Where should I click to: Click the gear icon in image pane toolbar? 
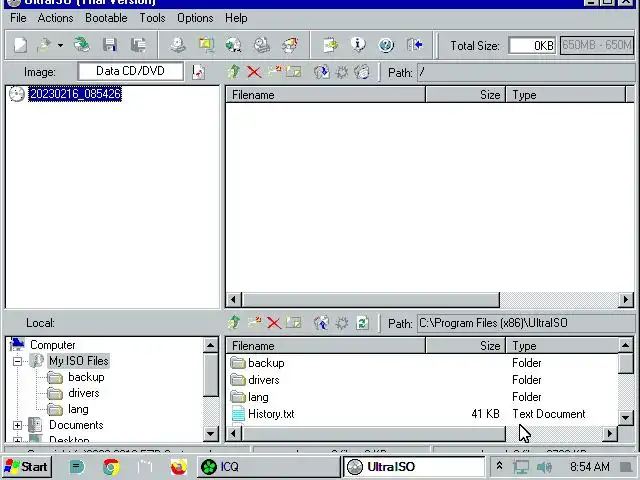342,73
